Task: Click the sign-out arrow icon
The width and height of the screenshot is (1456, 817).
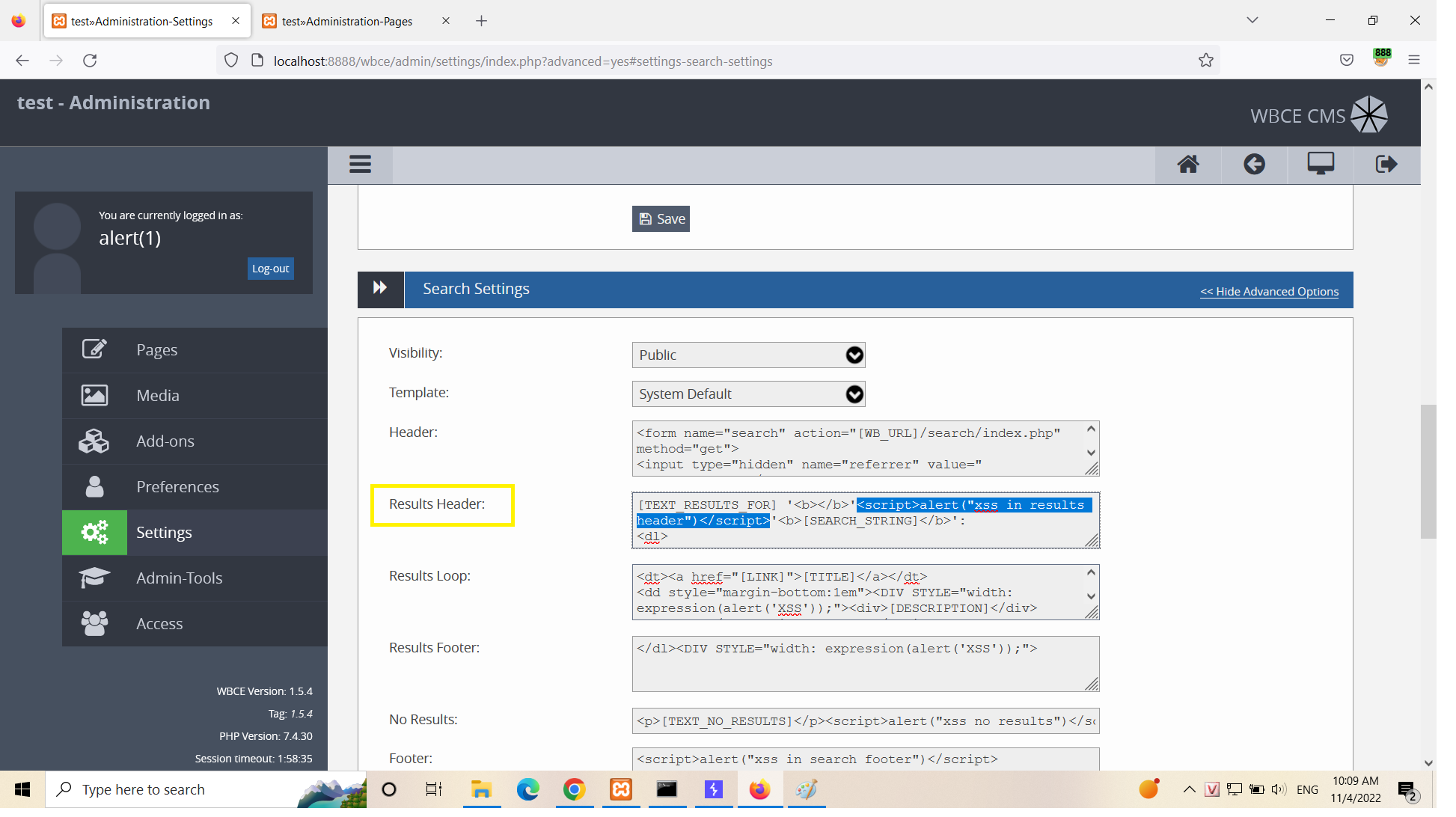Action: click(1386, 165)
